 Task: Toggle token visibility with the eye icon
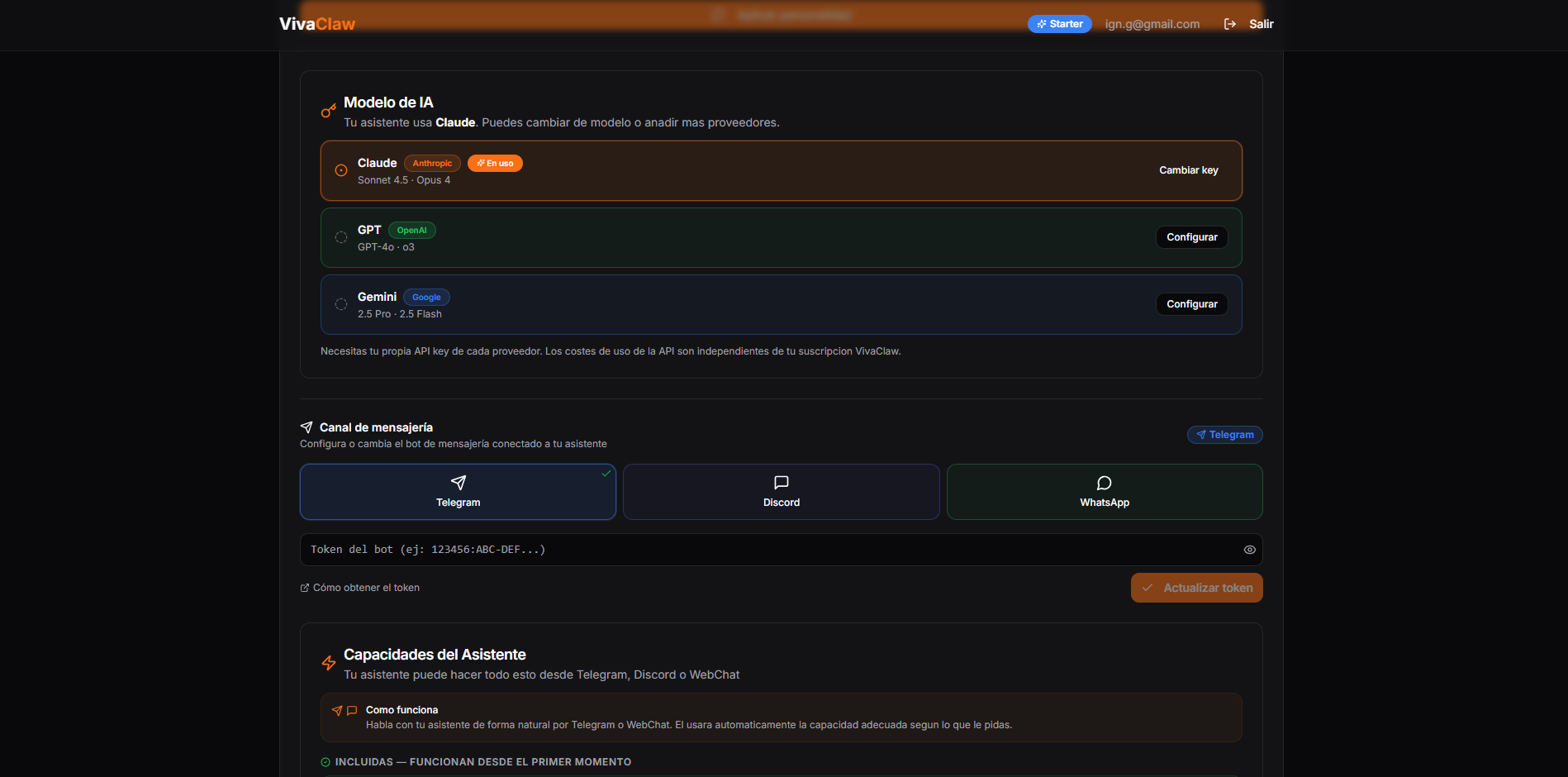(x=1250, y=550)
